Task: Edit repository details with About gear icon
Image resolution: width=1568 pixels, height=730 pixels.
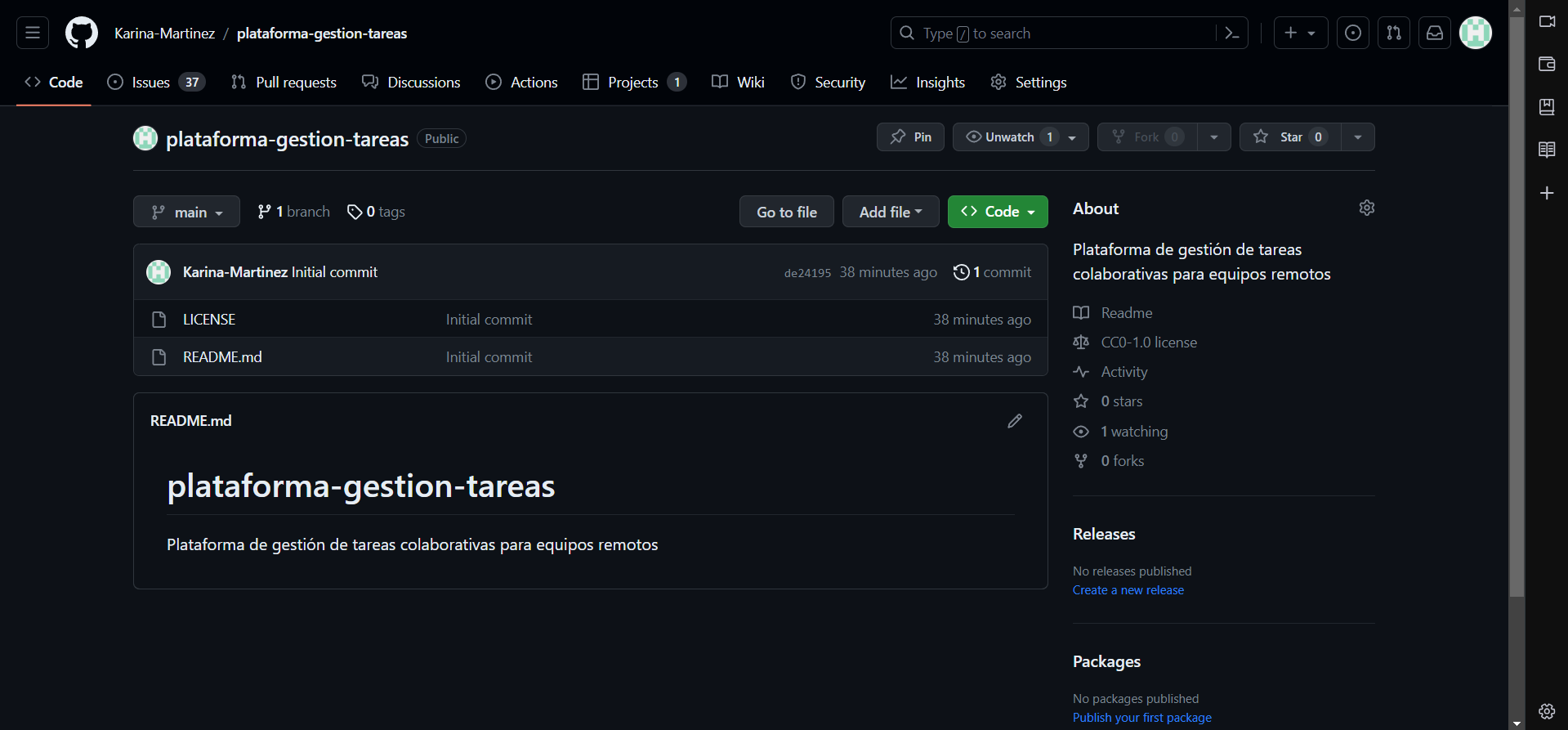Action: 1367,208
